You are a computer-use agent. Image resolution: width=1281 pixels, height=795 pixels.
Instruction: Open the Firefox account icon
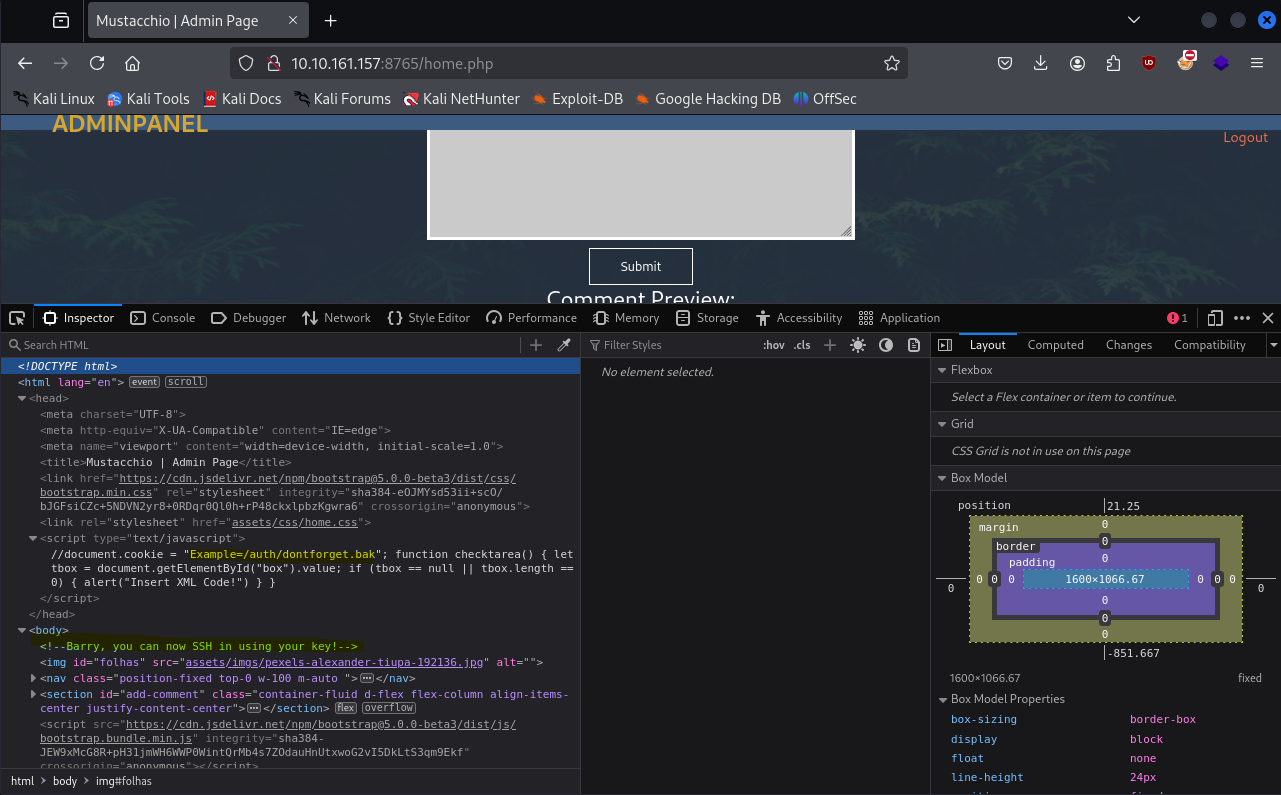coord(1077,63)
